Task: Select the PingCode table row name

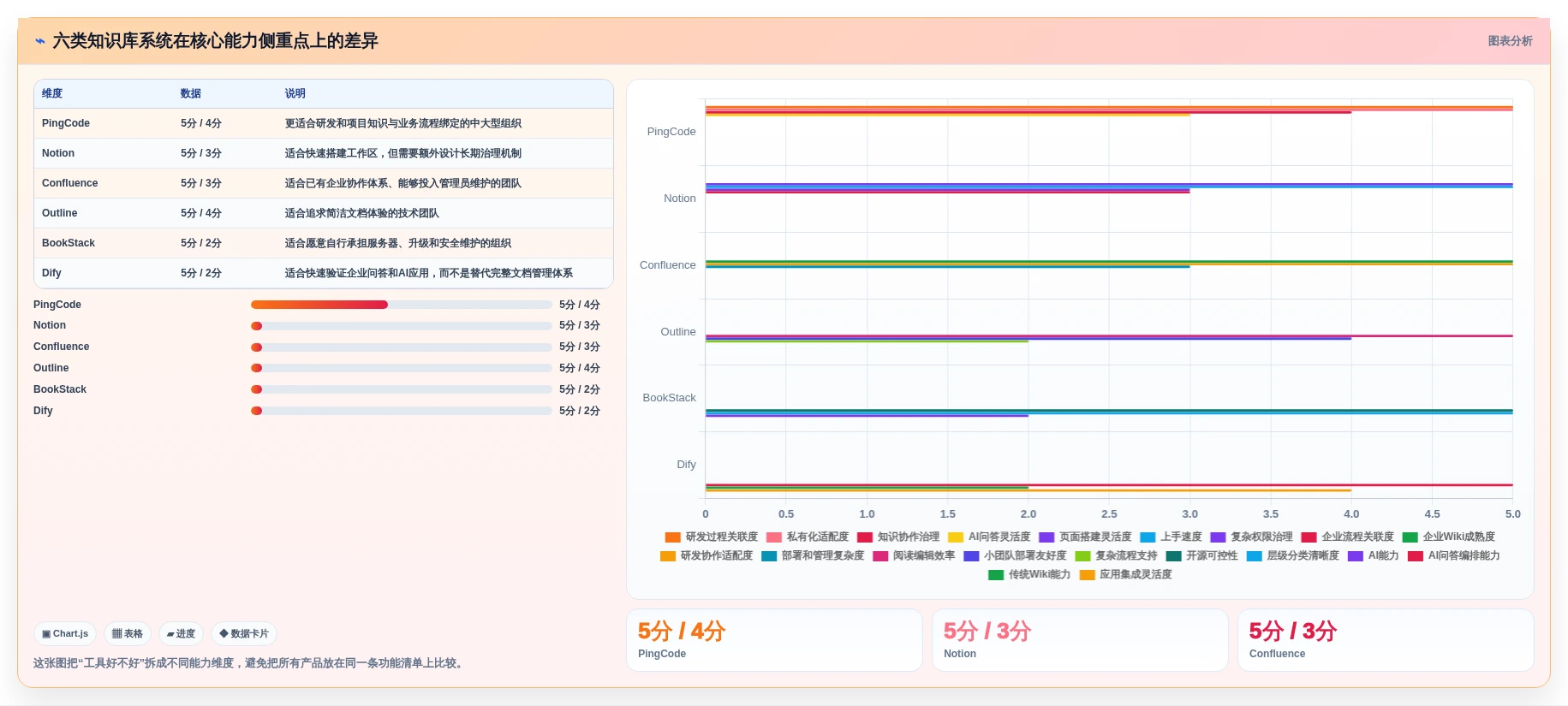Action: (x=66, y=123)
